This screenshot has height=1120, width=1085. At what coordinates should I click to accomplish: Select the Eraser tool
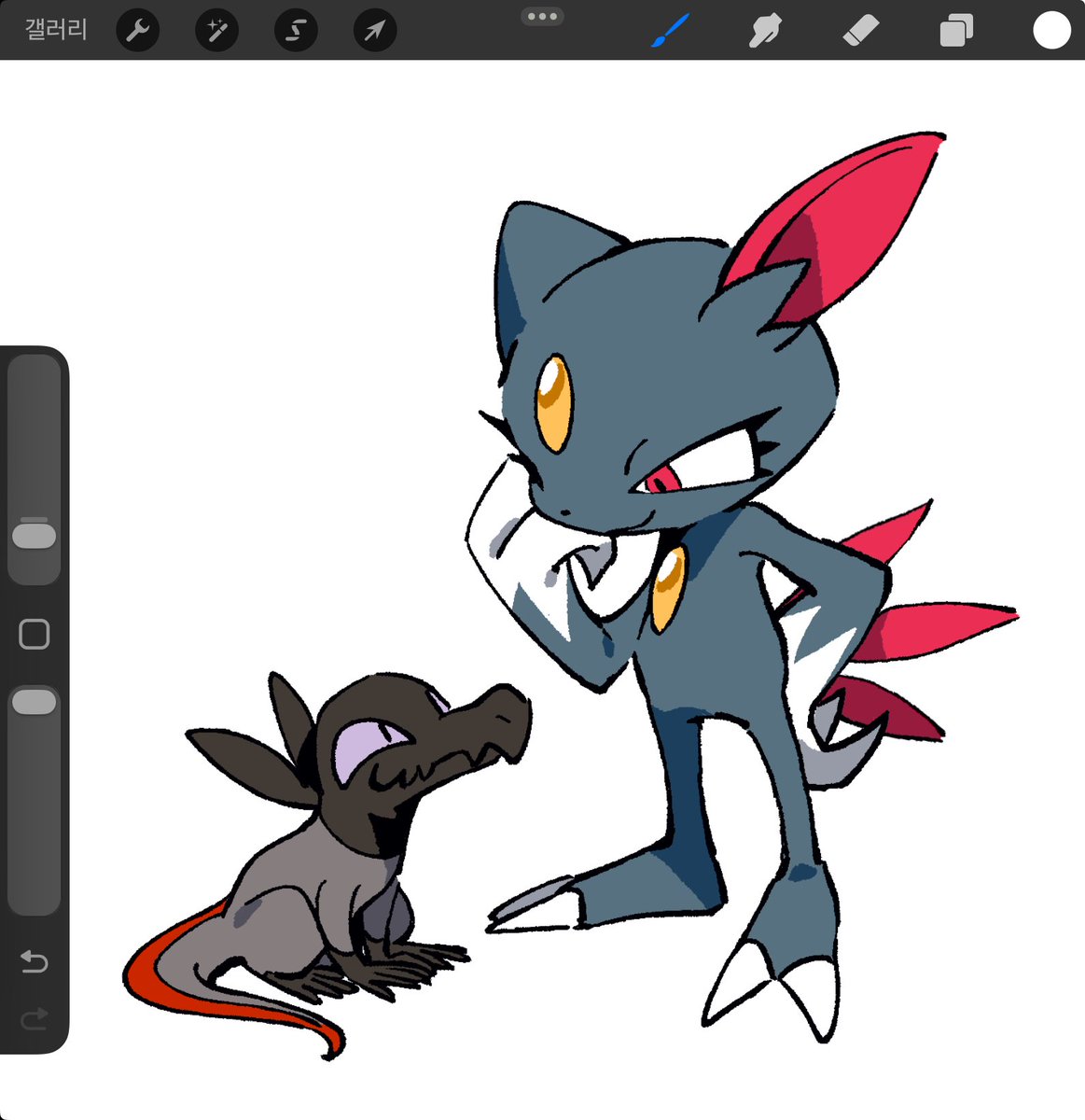tap(860, 31)
